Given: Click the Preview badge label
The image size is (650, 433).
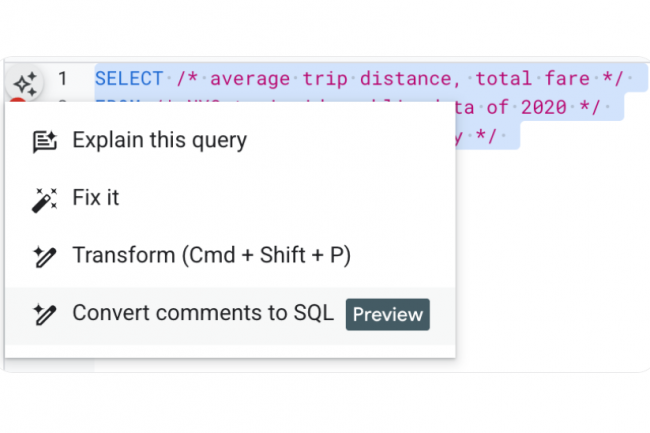Looking at the screenshot, I should click(x=387, y=314).
